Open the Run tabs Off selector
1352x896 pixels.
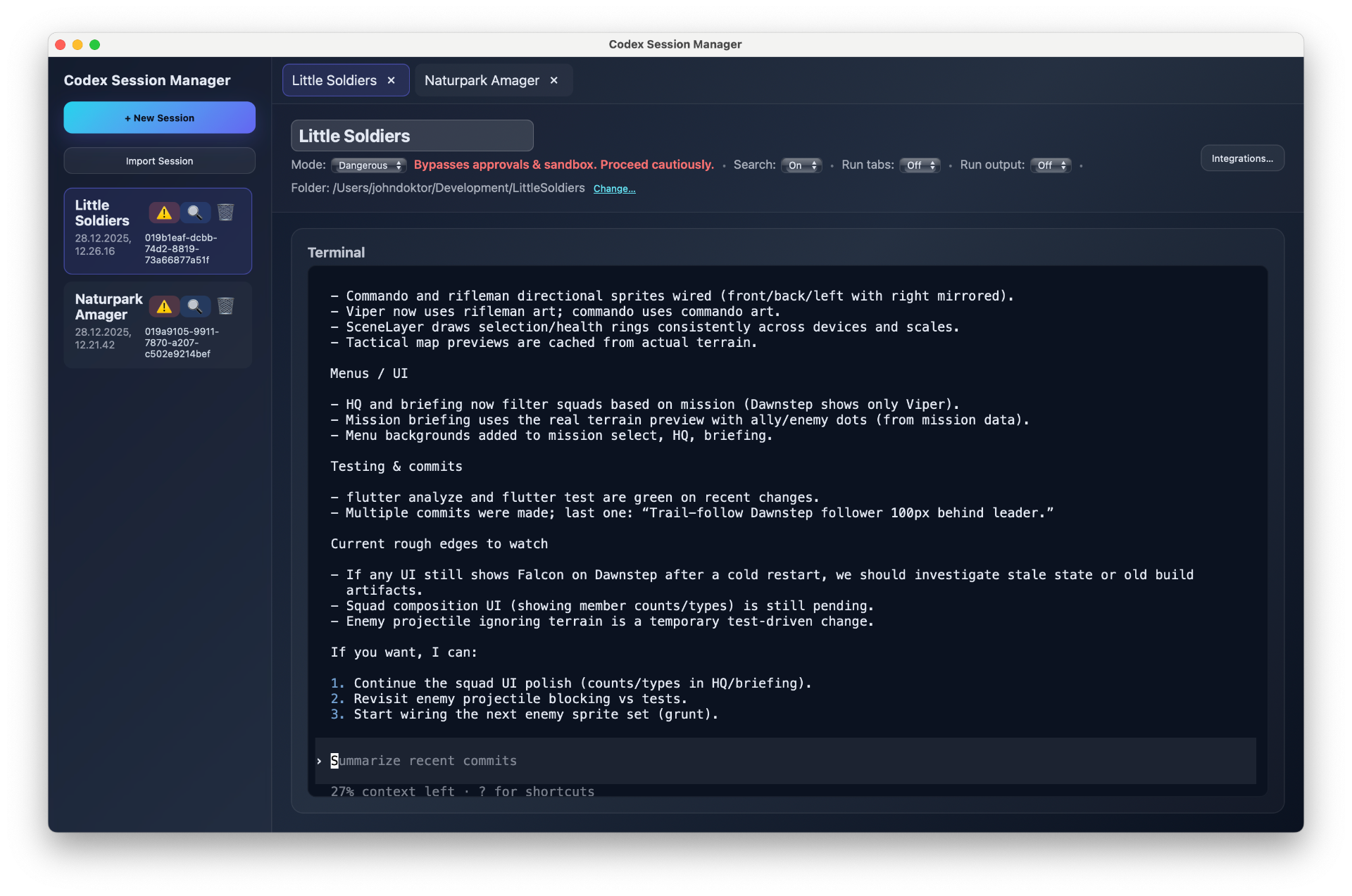coord(920,165)
